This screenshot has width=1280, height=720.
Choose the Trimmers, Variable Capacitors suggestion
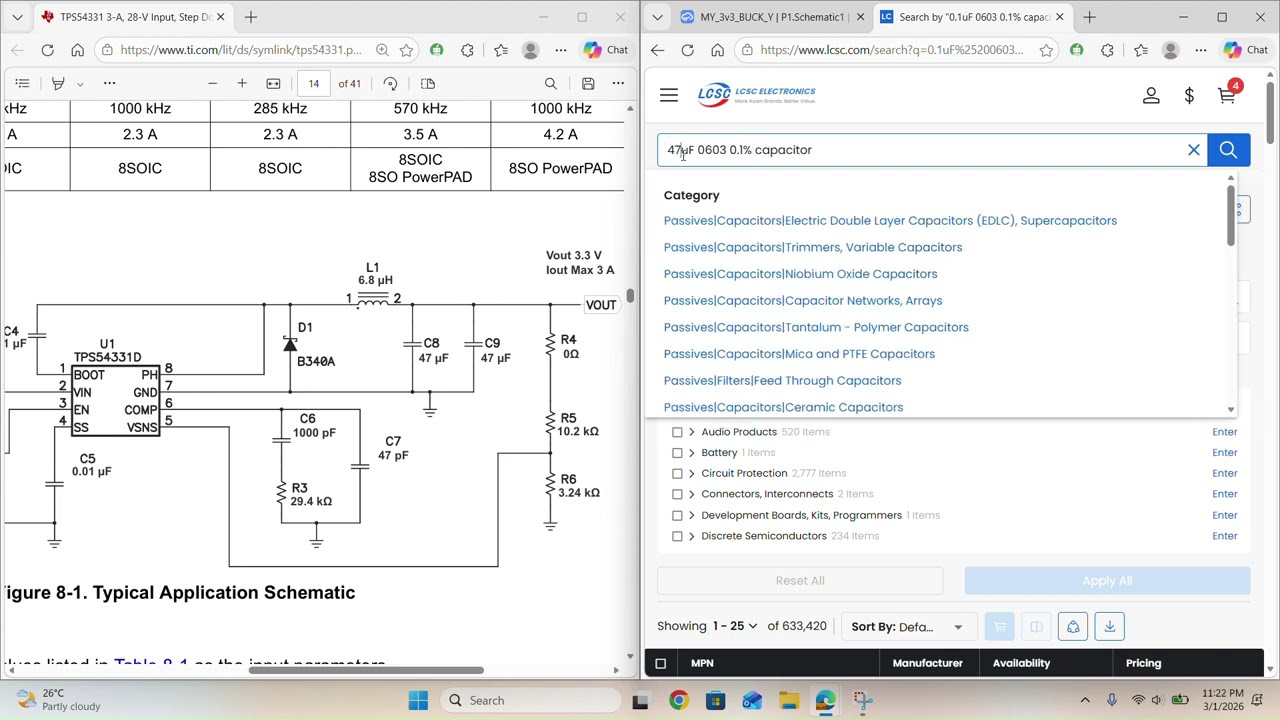click(x=813, y=247)
